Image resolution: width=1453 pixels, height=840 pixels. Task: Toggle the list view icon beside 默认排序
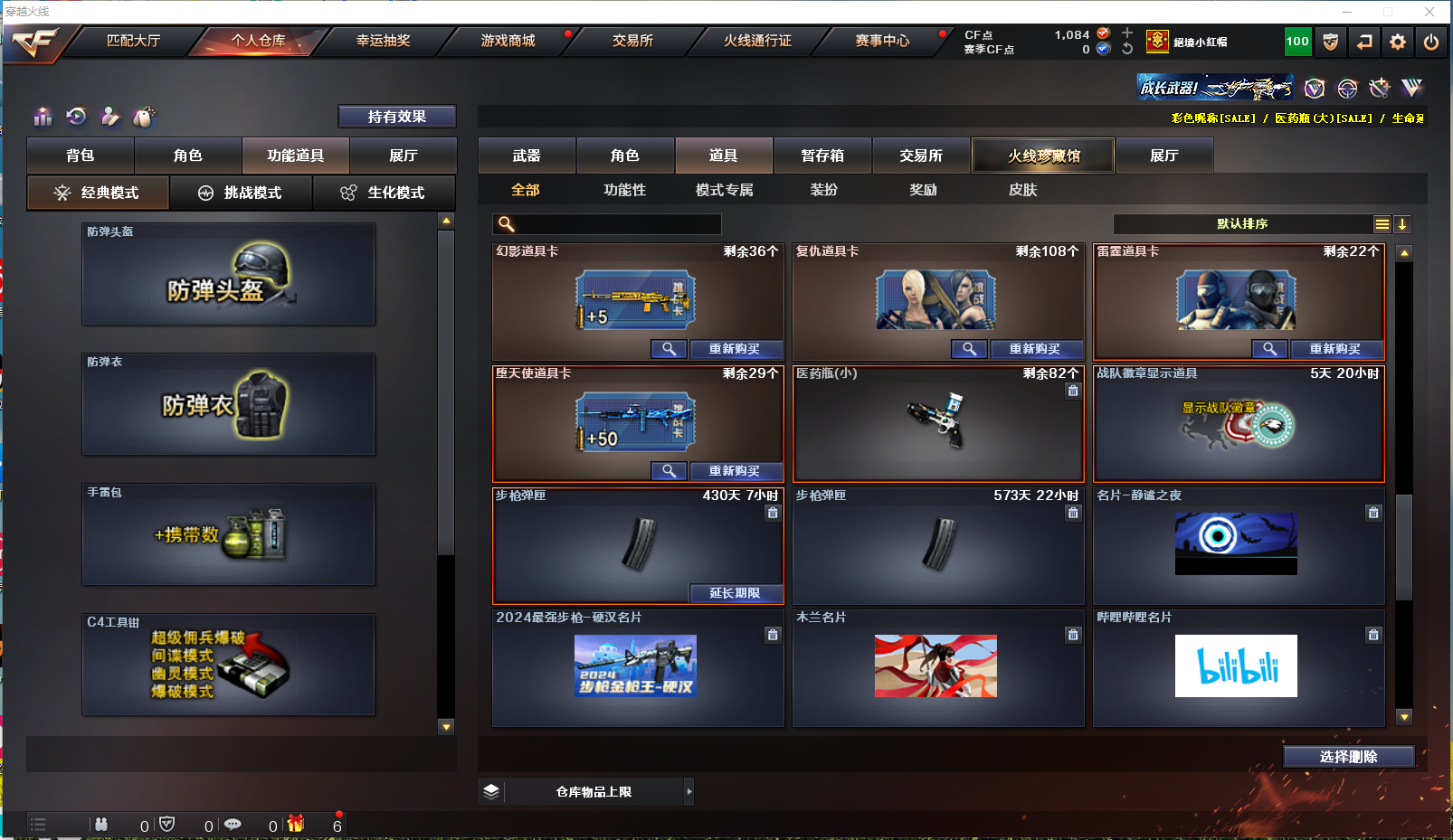(x=1382, y=223)
